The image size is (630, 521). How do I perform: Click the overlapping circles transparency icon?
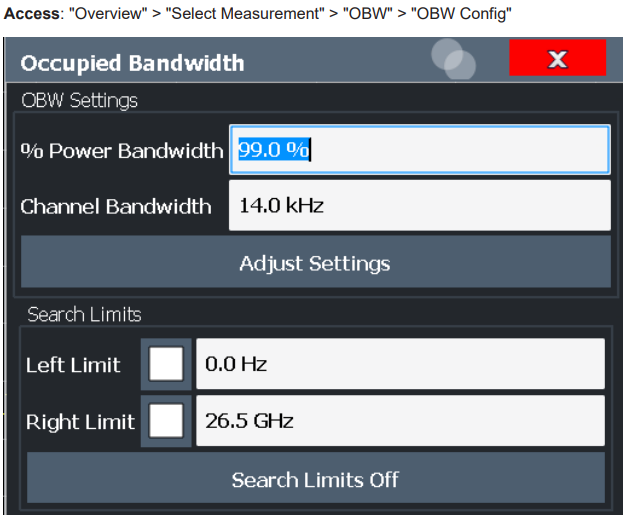pos(454,59)
